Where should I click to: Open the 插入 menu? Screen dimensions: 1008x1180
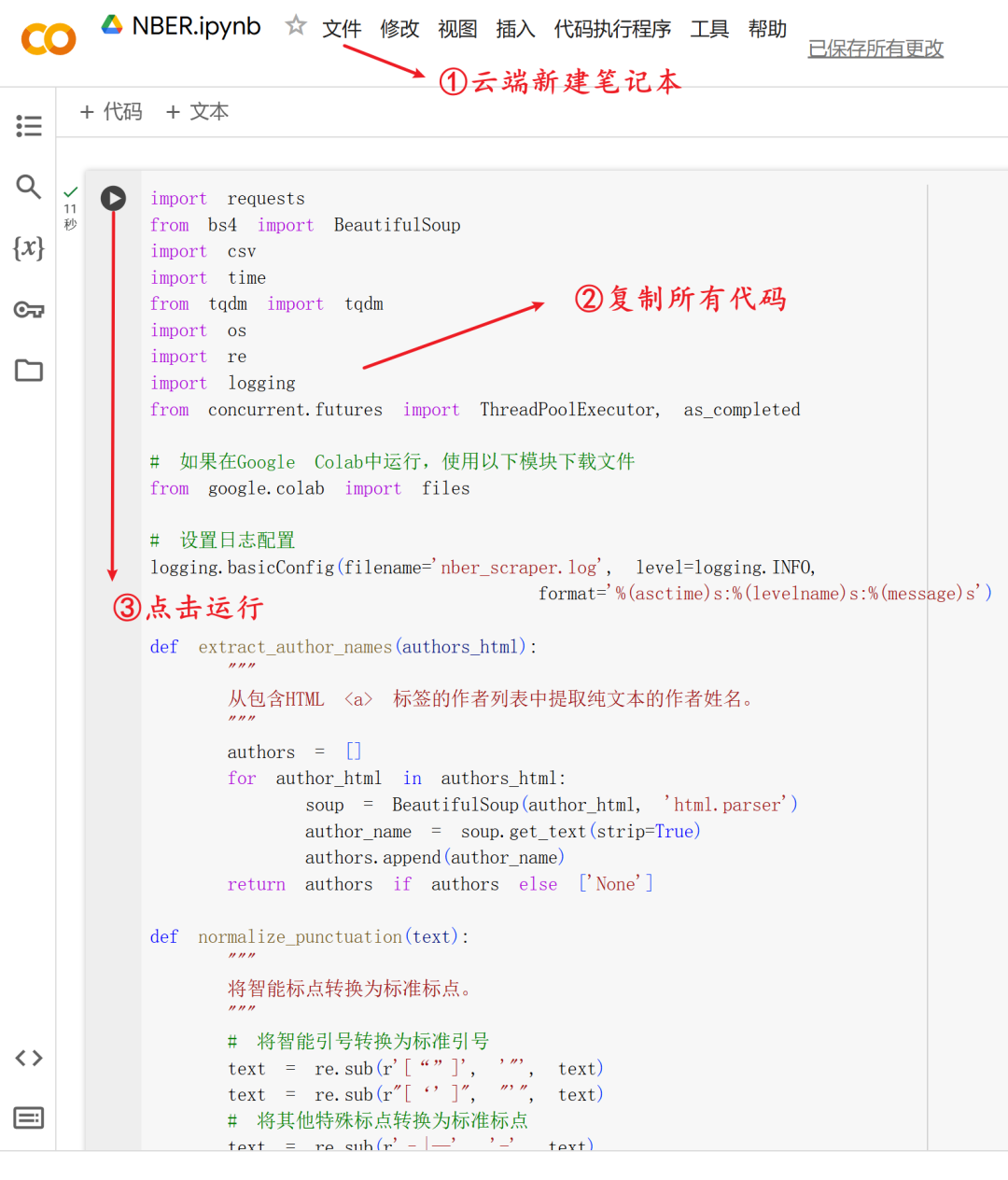tap(515, 29)
